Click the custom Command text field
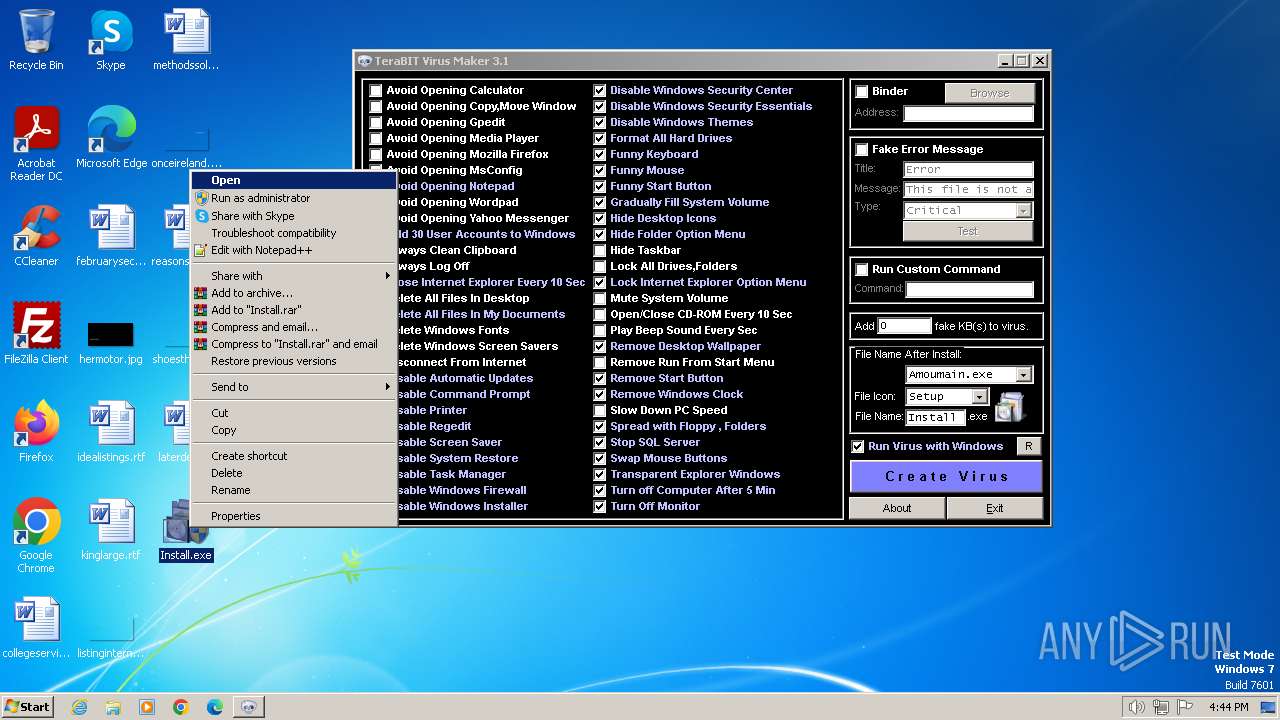This screenshot has height=720, width=1280. [x=969, y=289]
